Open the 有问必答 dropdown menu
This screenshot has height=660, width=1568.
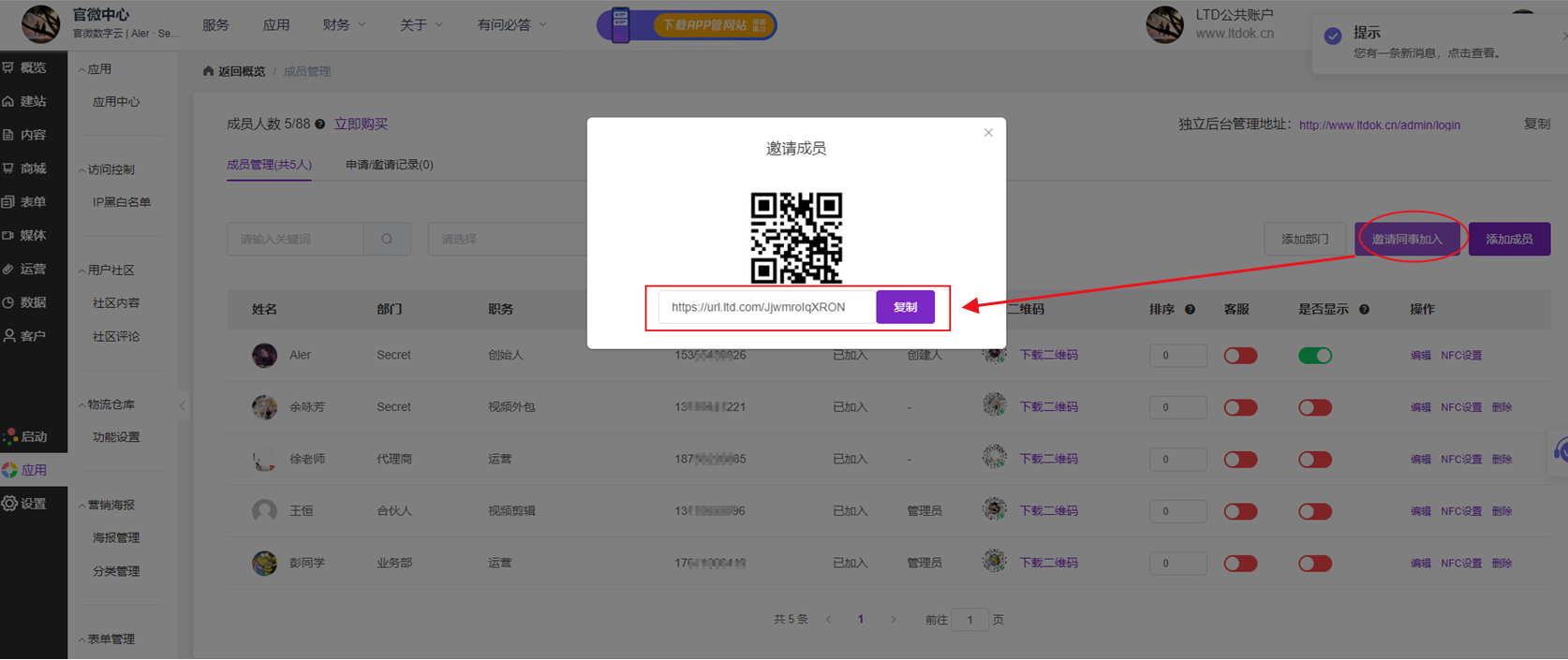(511, 25)
